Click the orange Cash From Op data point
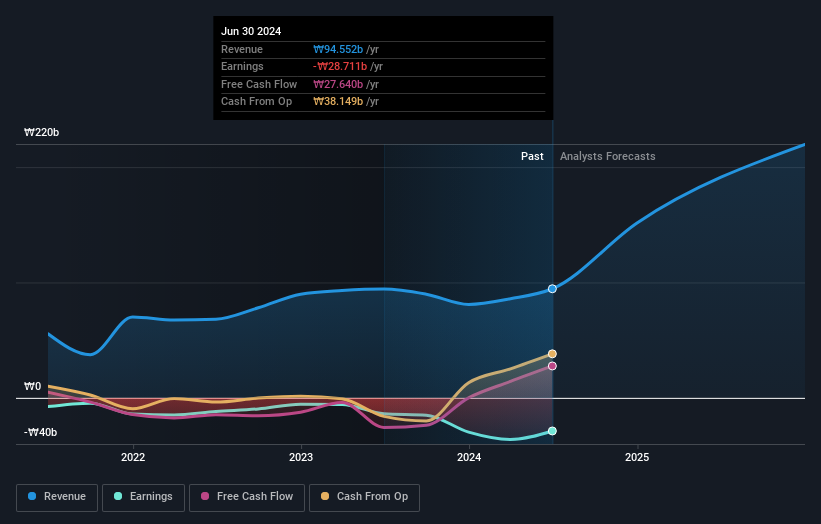 (x=552, y=354)
